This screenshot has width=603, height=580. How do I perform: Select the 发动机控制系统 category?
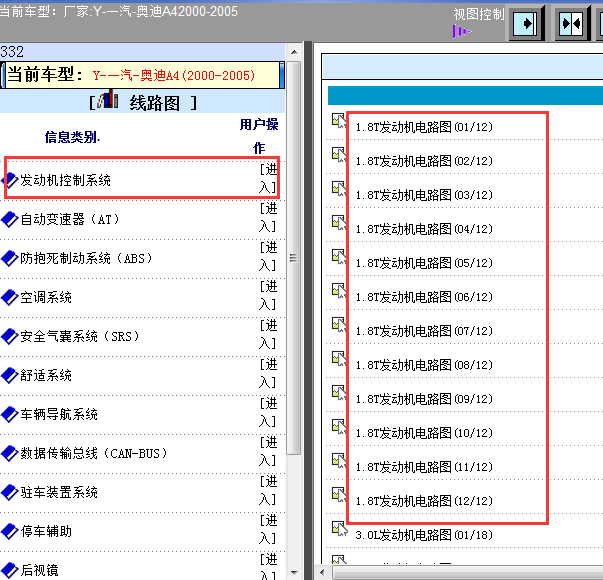click(65, 180)
